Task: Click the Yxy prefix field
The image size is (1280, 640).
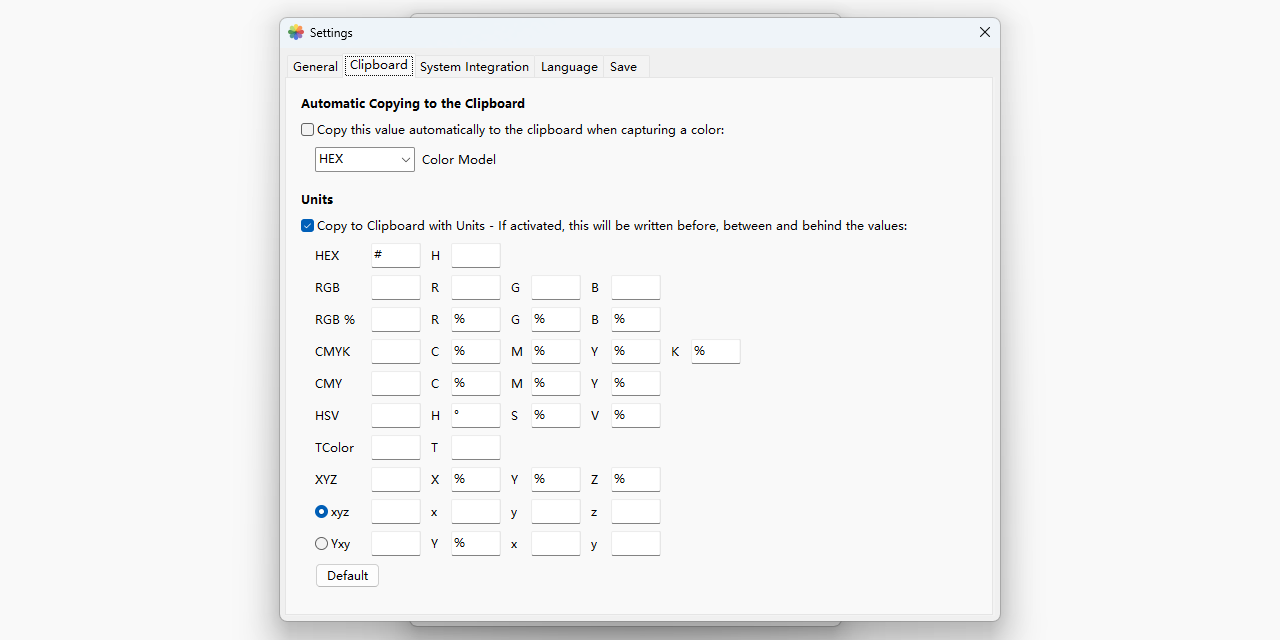Action: coord(396,544)
